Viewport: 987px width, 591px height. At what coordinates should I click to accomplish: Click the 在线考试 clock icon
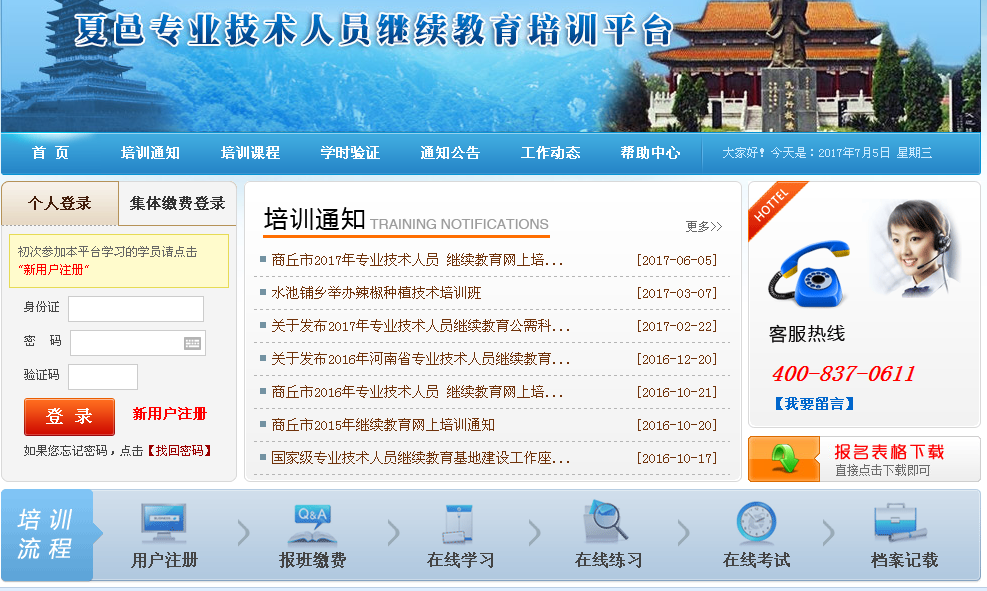click(756, 523)
